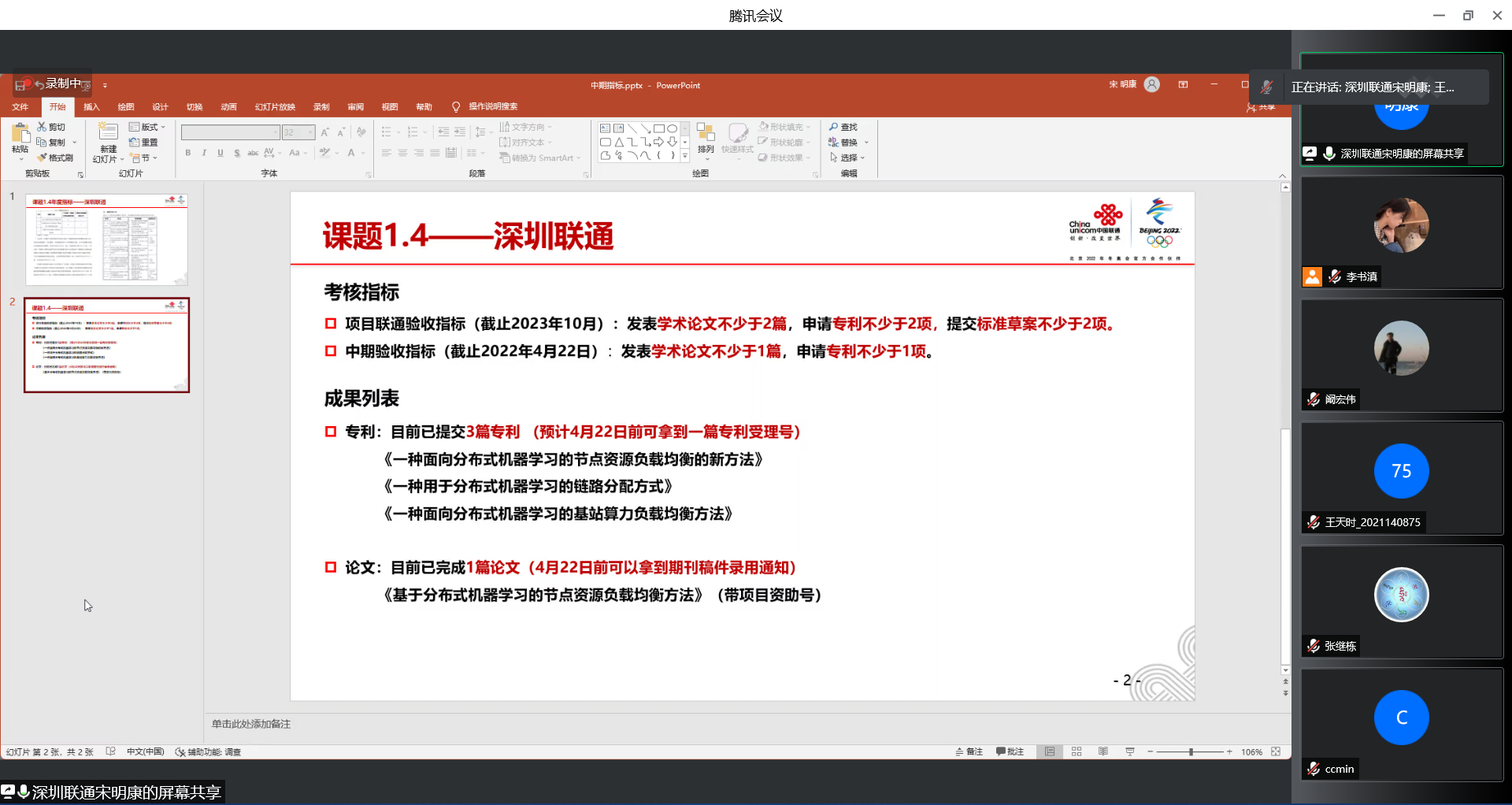
Task: Click the next slide arrow below scrollbar
Action: pyautogui.click(x=1285, y=693)
